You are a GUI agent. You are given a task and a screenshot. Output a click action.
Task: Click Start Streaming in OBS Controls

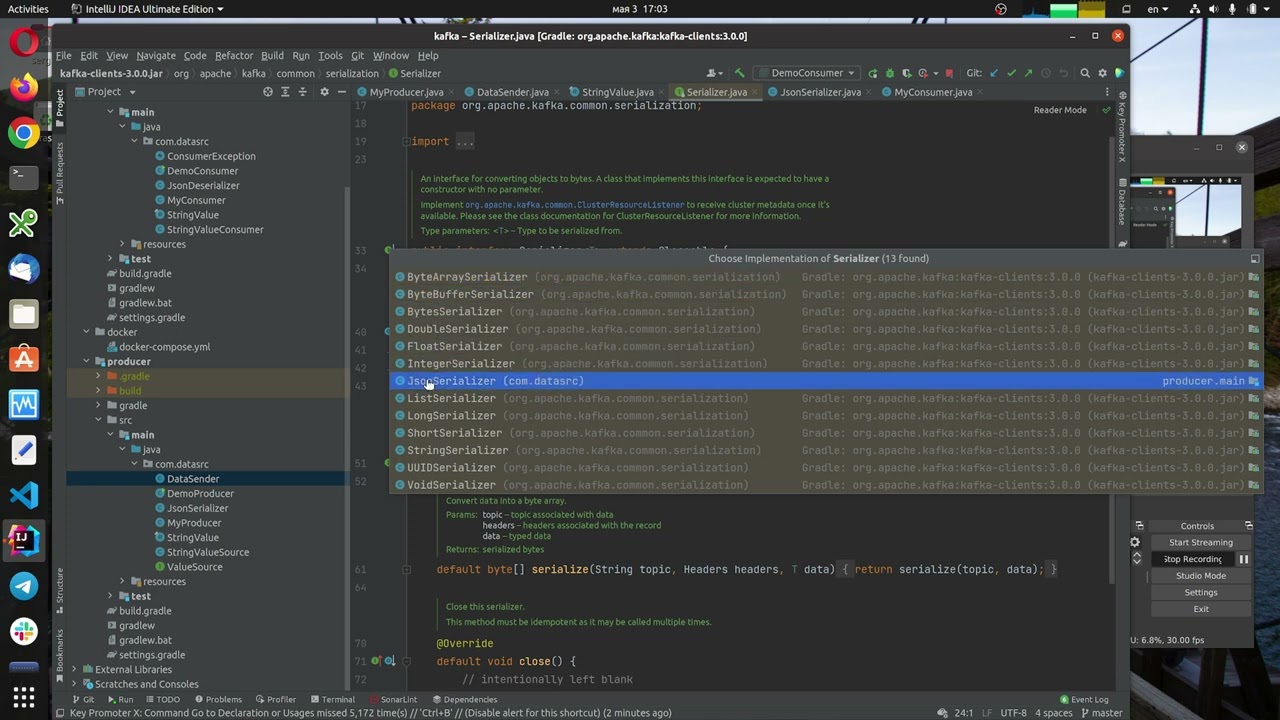click(1201, 543)
